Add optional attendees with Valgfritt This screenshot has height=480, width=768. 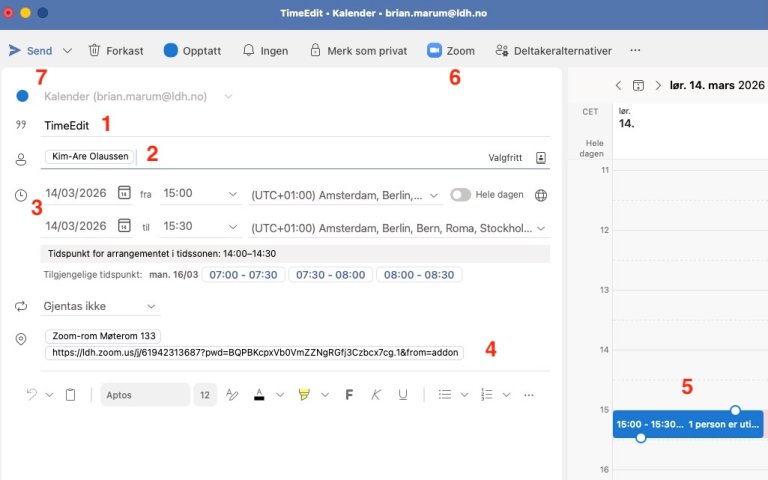[x=505, y=158]
